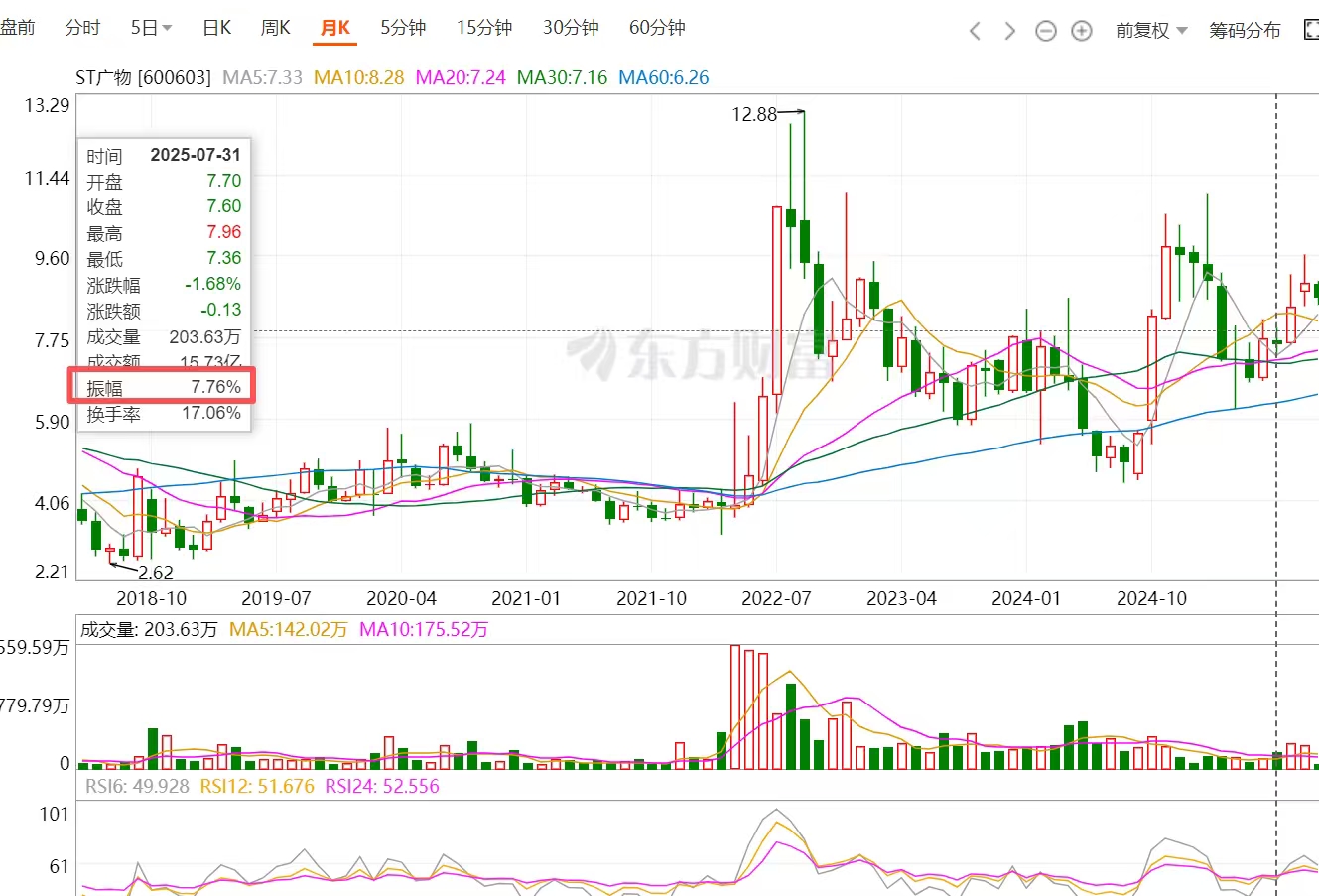Click 收盘 value 7.60
1319x896 pixels.
224,206
